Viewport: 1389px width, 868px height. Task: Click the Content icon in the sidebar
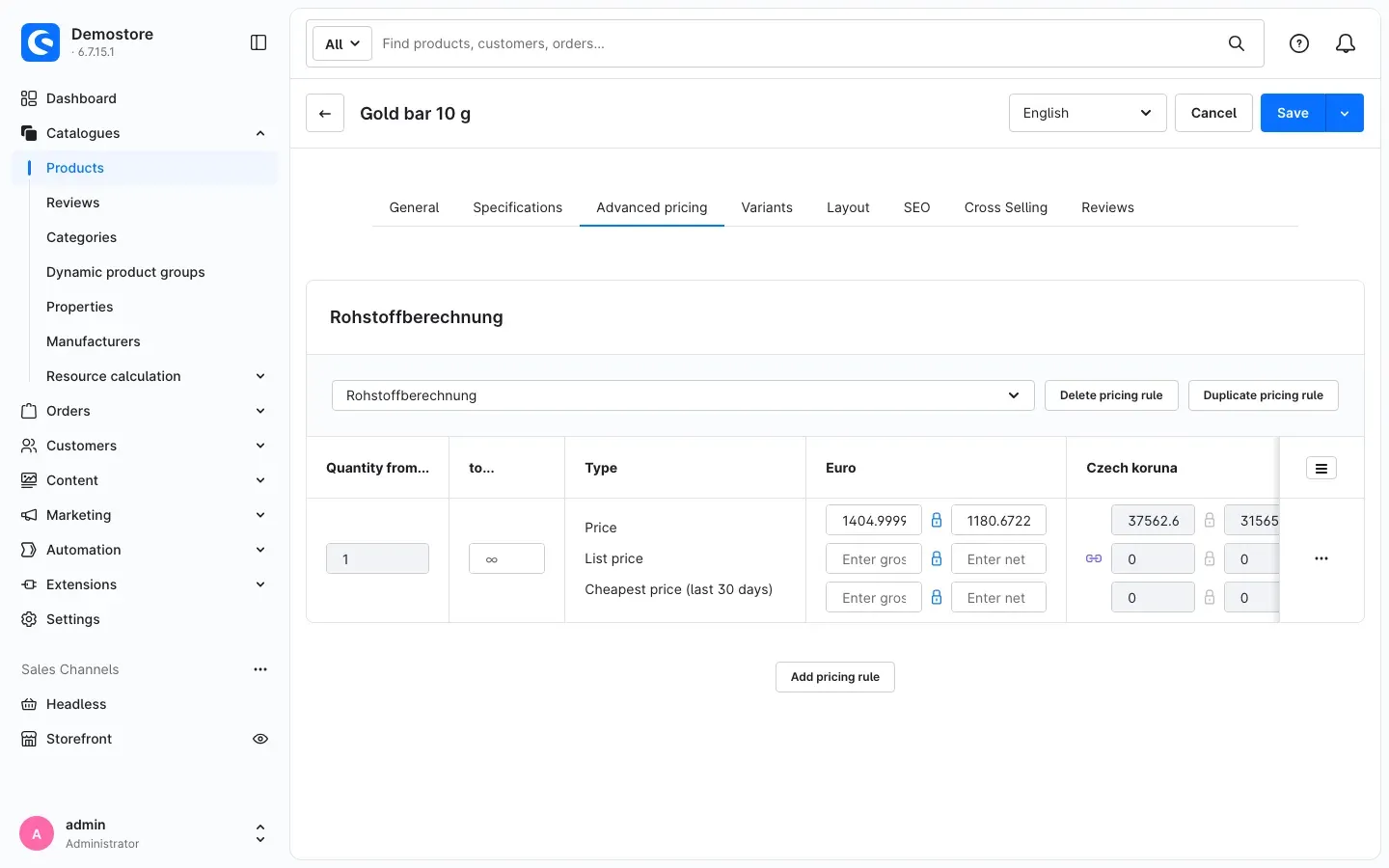29,480
